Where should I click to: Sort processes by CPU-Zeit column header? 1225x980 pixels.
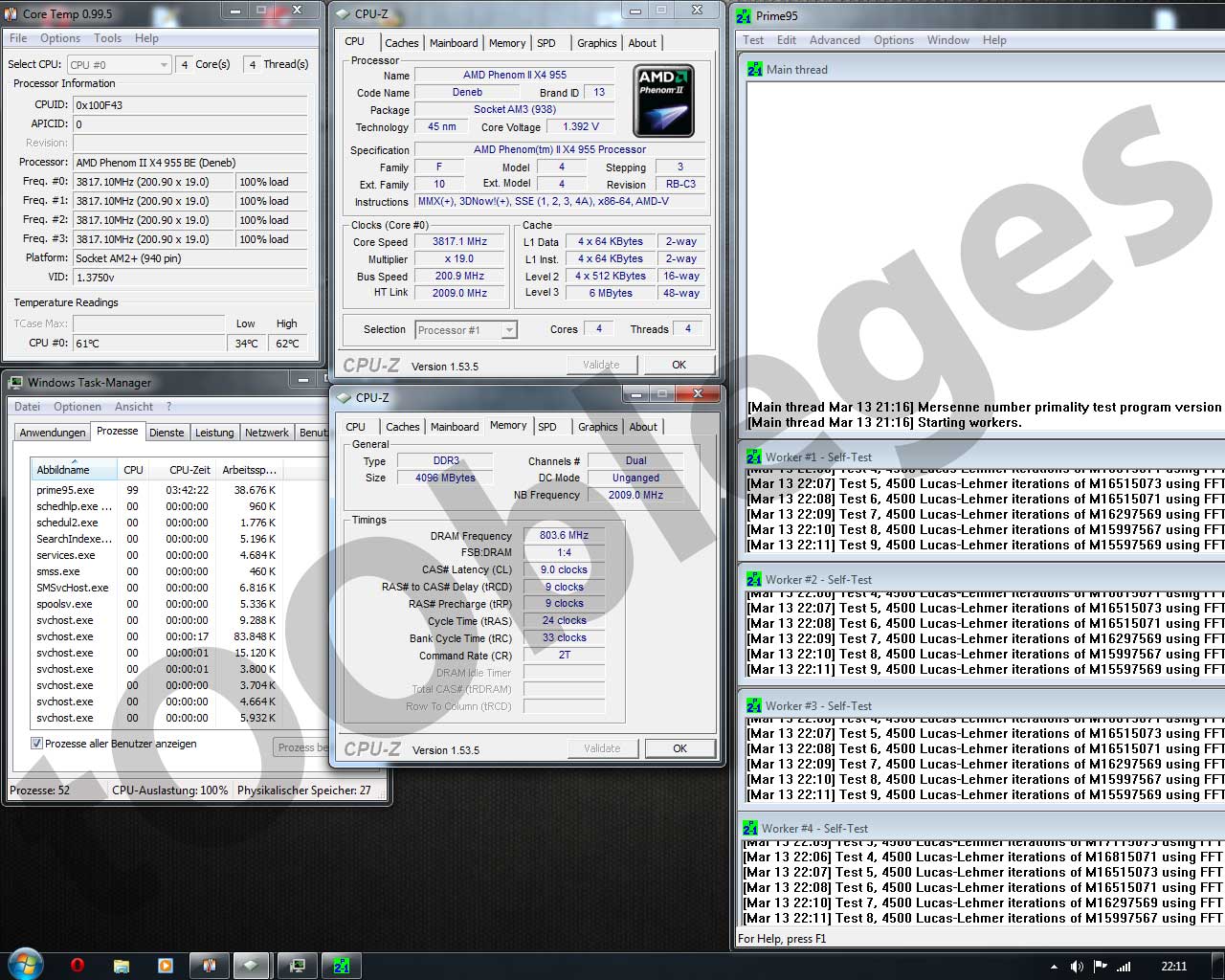point(183,470)
